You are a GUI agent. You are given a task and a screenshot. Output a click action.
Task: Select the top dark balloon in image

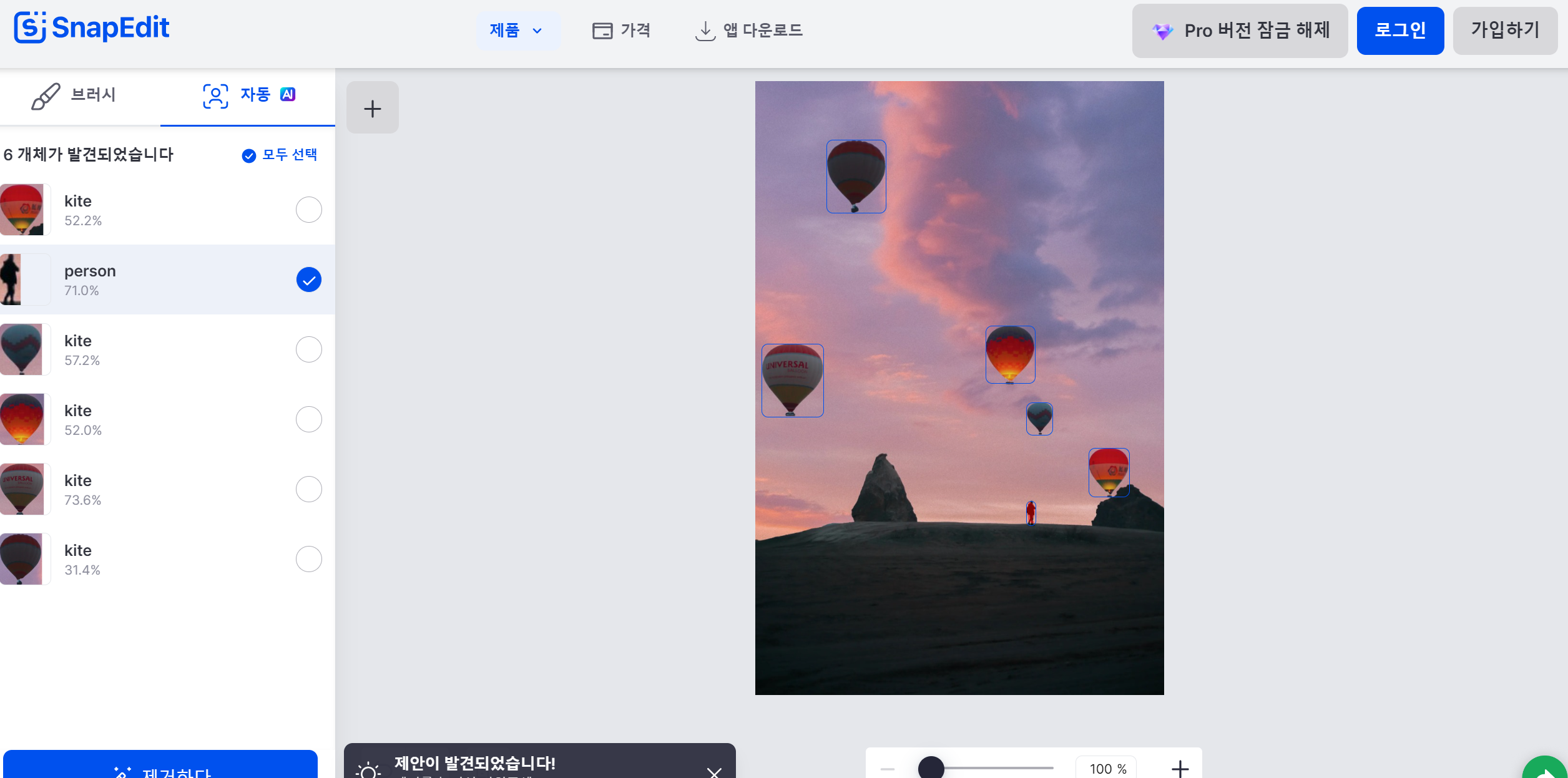point(856,177)
